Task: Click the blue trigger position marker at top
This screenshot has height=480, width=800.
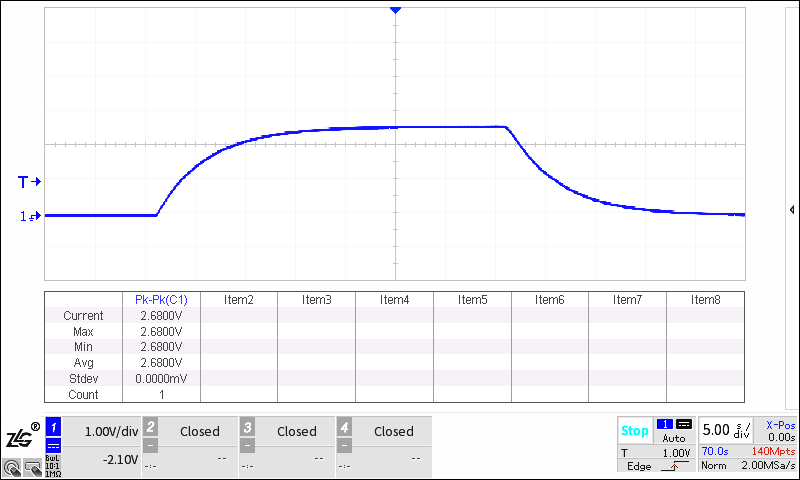Action: click(396, 10)
